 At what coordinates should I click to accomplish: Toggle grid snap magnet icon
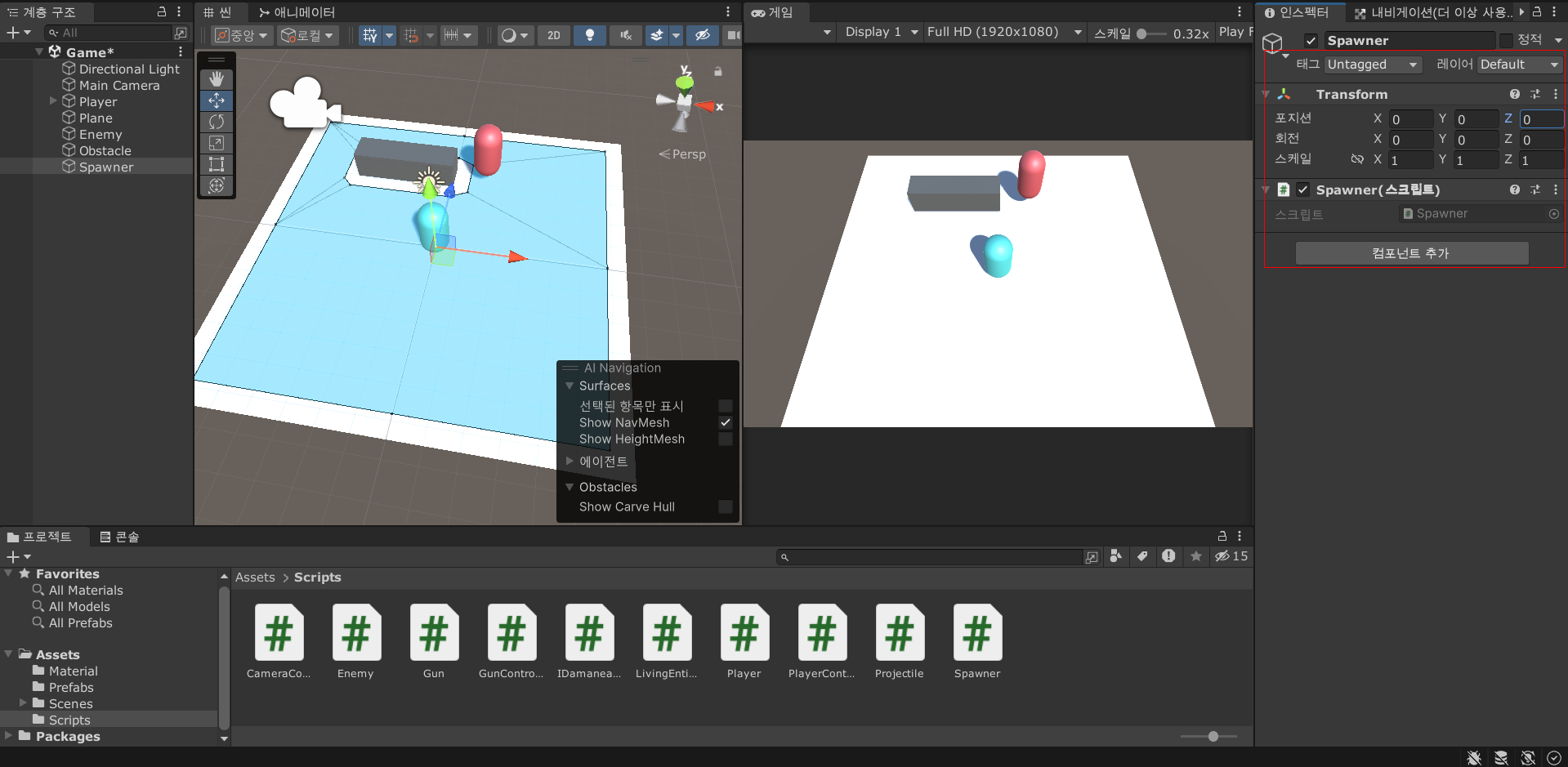[x=411, y=35]
